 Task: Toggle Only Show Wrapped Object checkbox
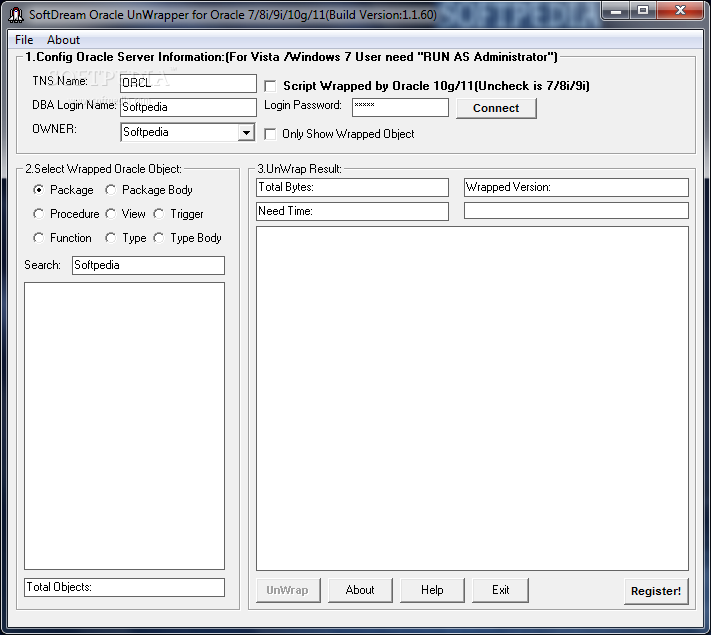tap(270, 134)
